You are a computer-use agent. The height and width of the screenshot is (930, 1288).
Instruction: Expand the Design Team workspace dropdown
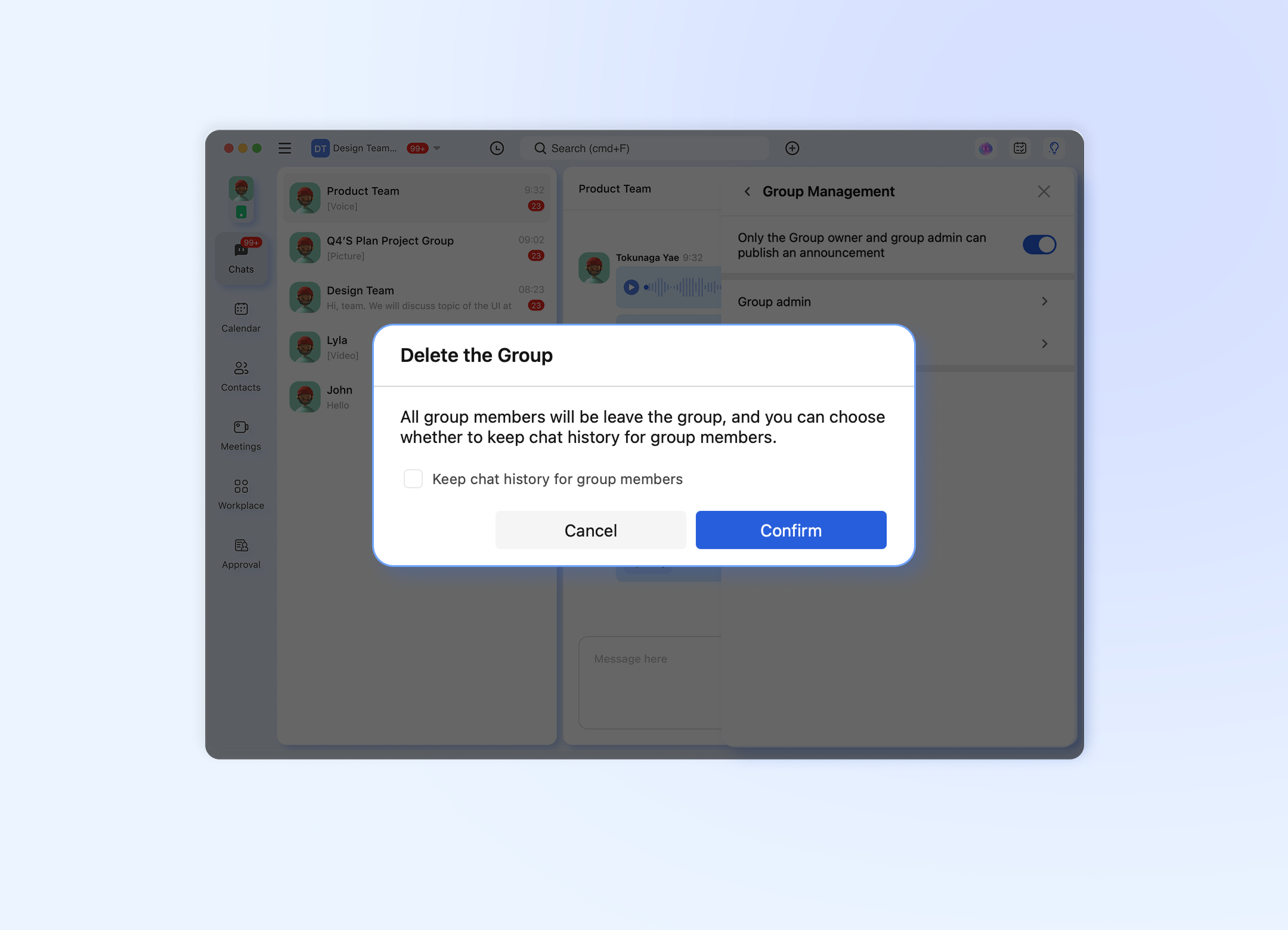click(x=437, y=148)
